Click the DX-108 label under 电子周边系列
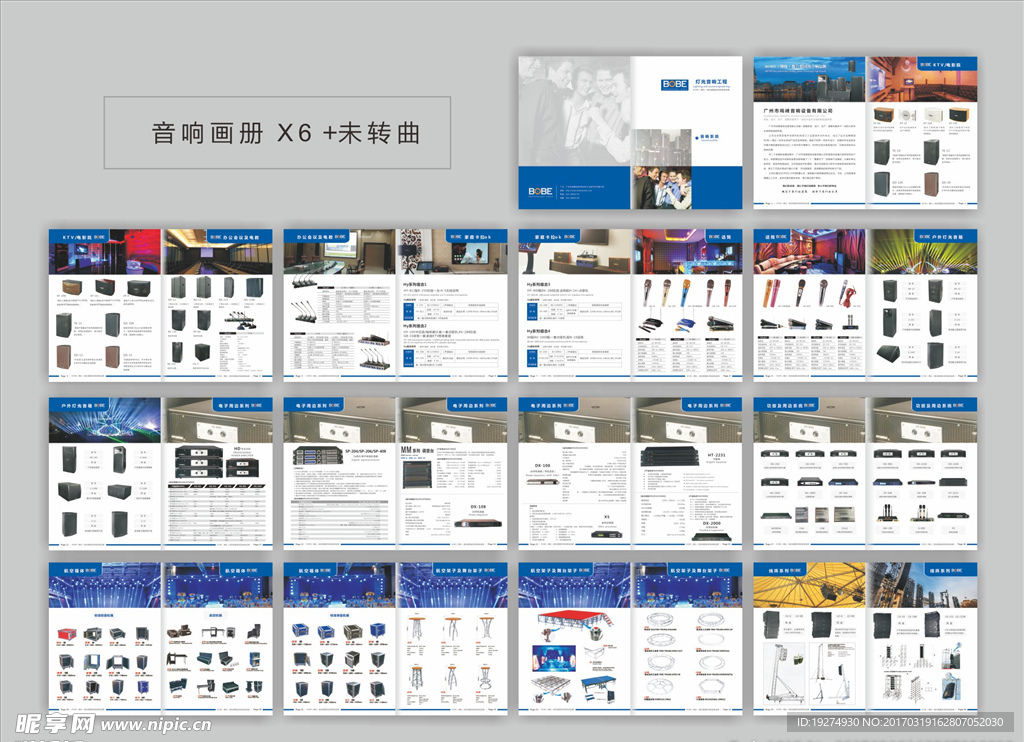 (x=542, y=464)
